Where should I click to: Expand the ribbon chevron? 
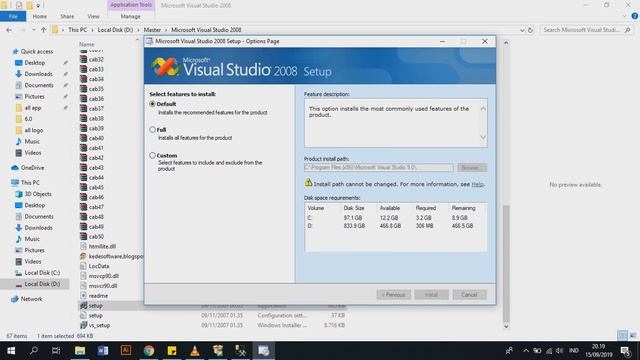624,16
